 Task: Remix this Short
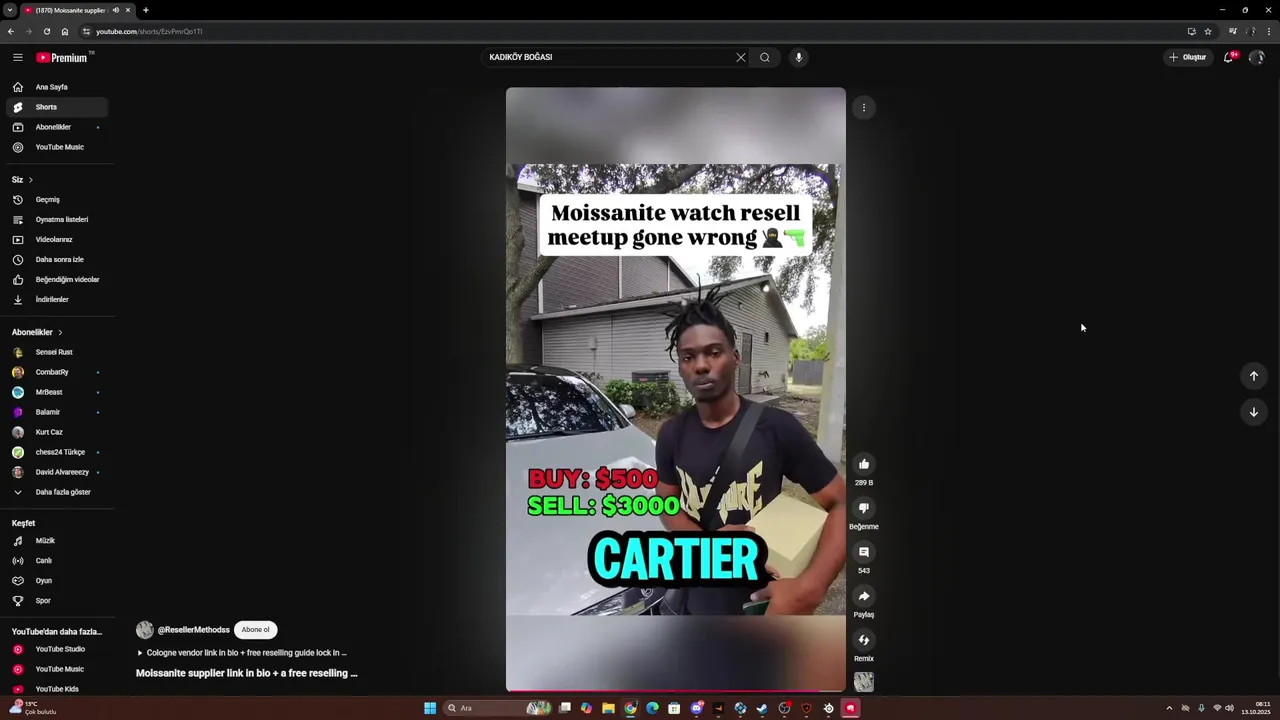(864, 640)
